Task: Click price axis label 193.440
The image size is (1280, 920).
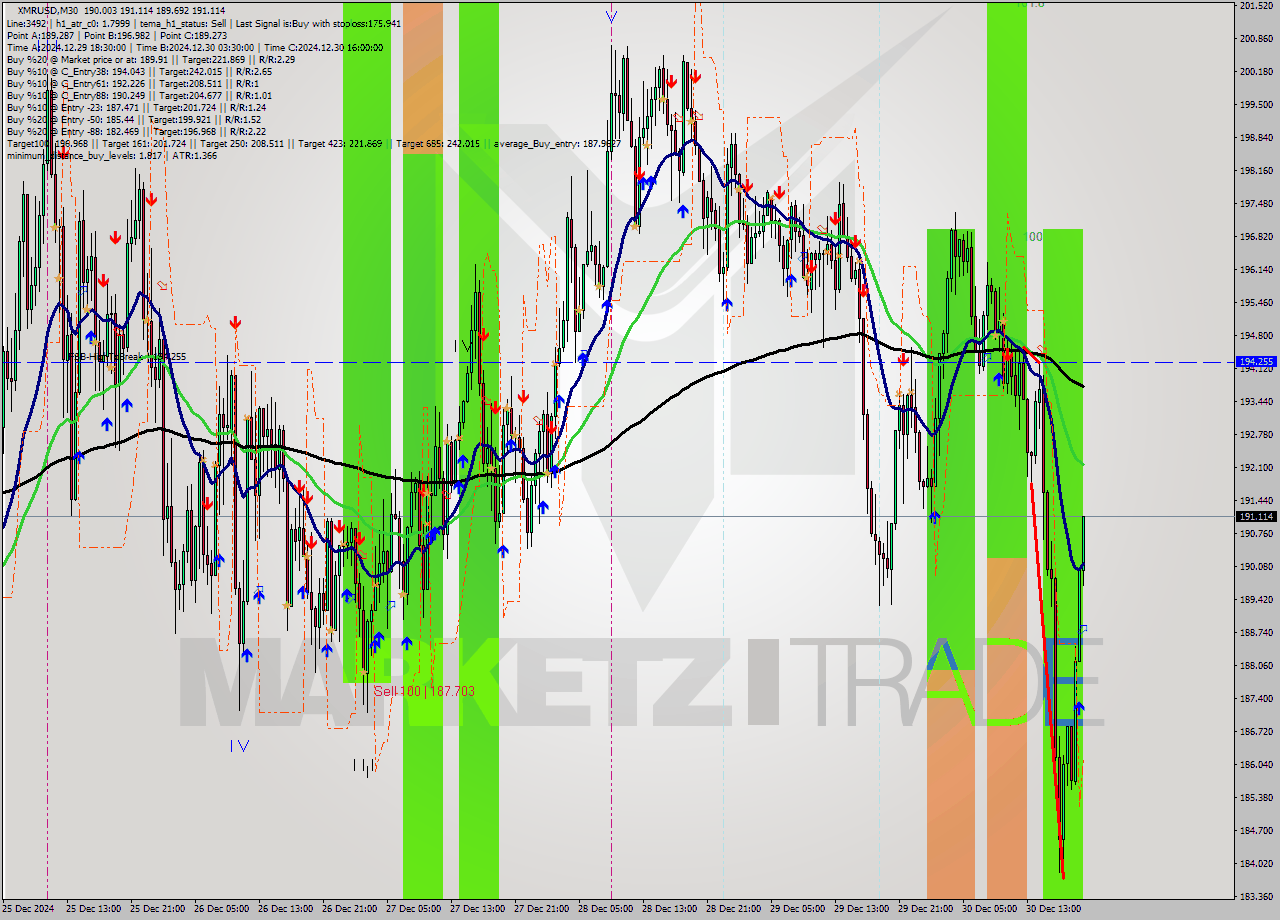Action: [x=1255, y=402]
